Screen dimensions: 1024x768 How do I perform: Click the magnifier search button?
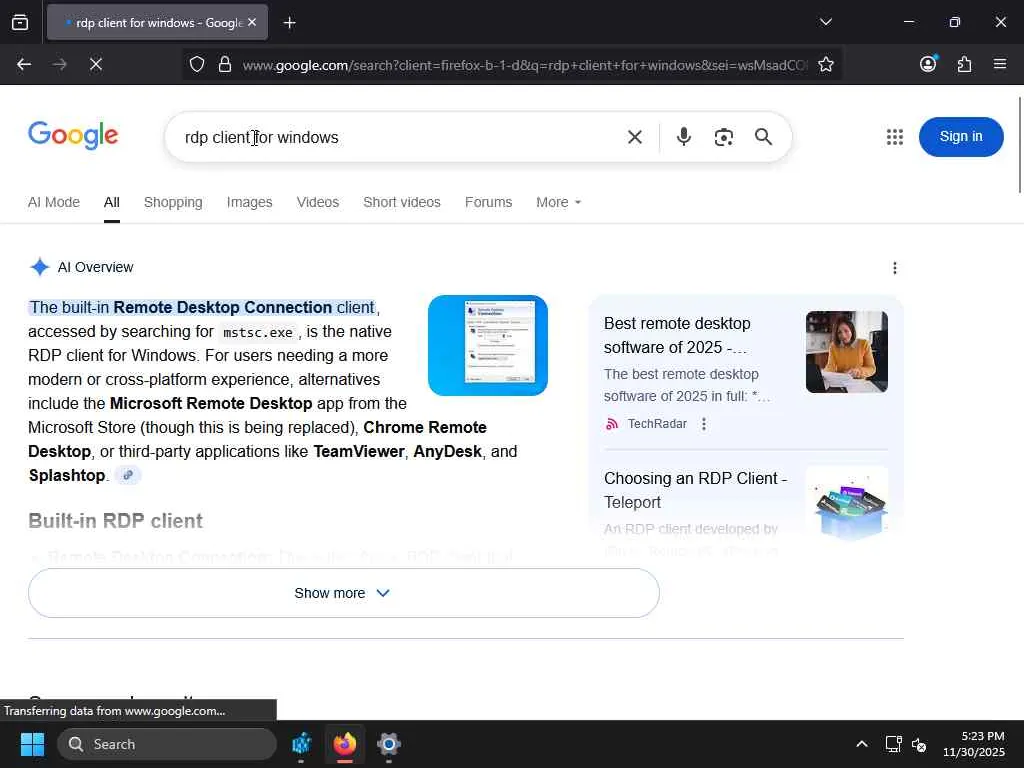pos(763,136)
